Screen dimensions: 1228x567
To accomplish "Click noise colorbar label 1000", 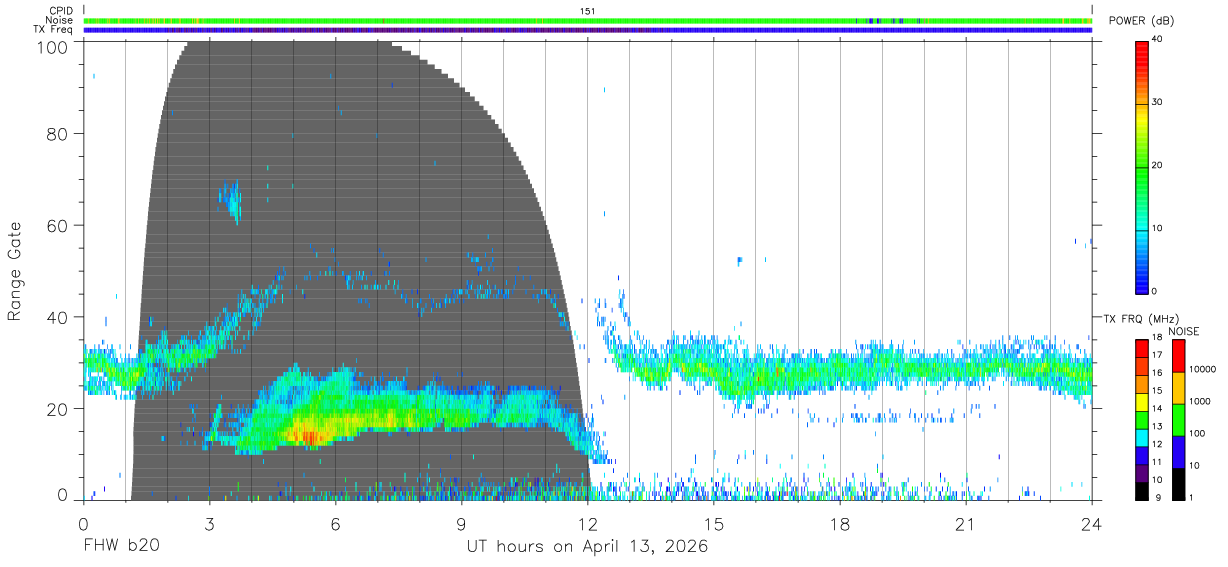I will tap(1199, 401).
